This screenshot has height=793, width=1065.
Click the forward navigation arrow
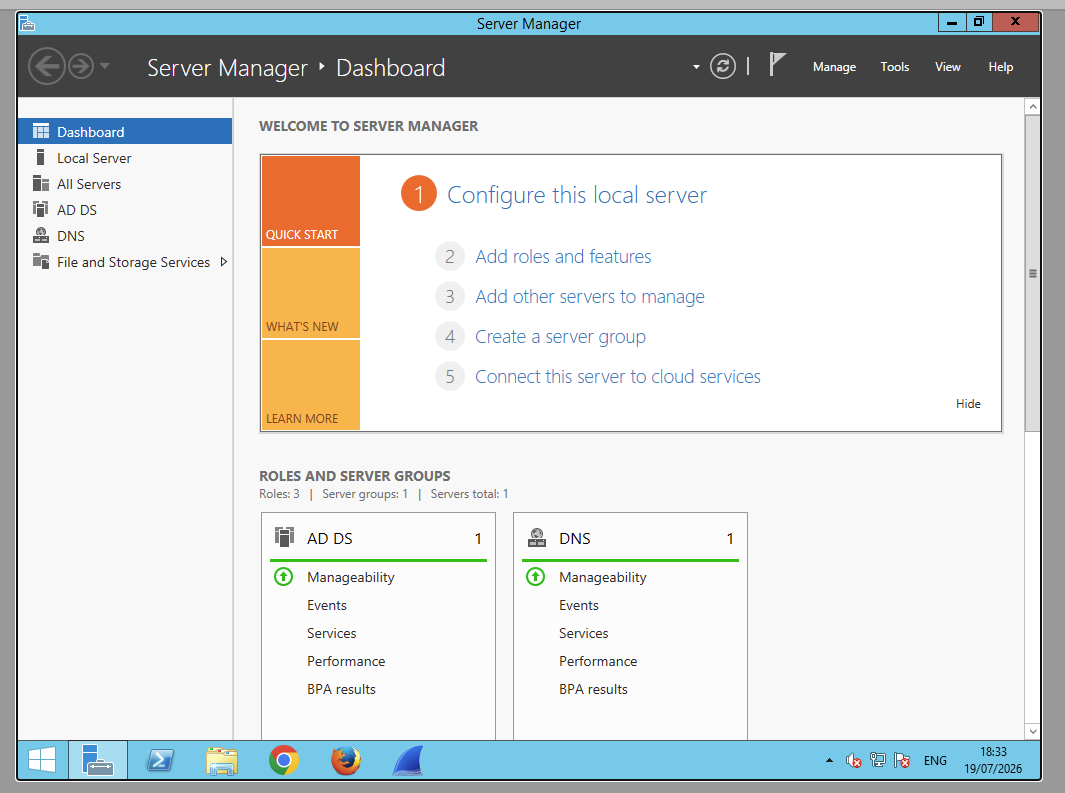pos(81,67)
